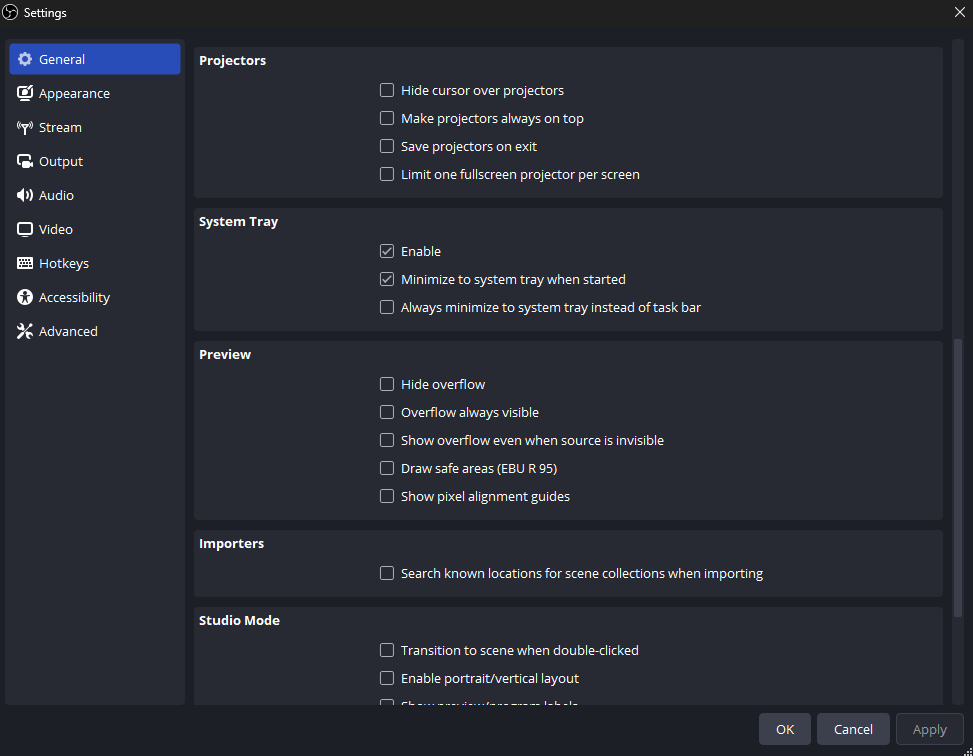973x756 pixels.
Task: Click the vertical scrollbar of settings panel
Action: pyautogui.click(x=957, y=478)
